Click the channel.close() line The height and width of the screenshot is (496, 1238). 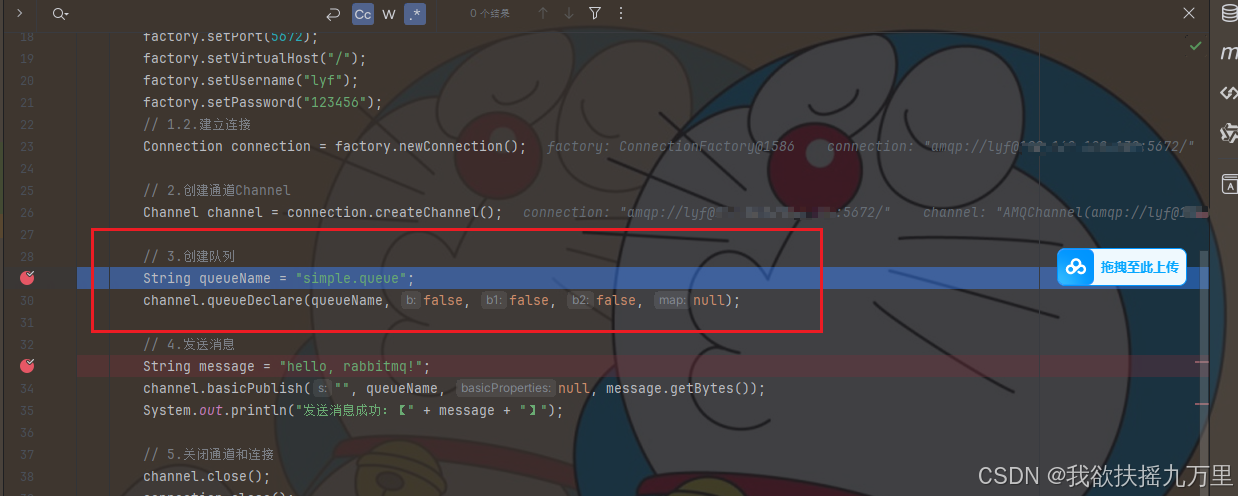(x=207, y=476)
